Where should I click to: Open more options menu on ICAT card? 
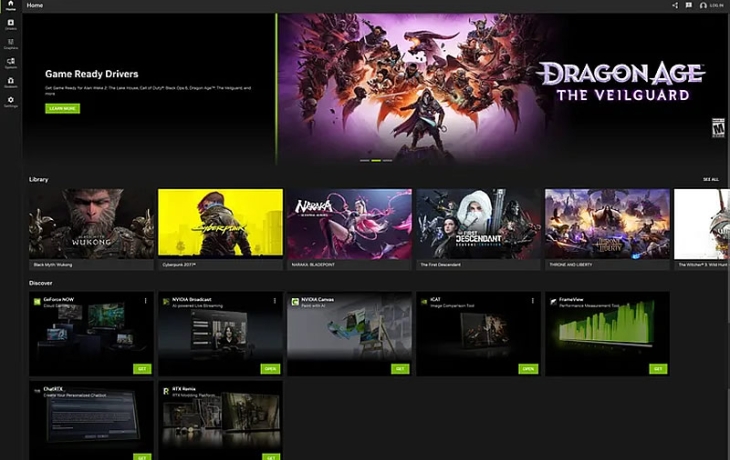(x=533, y=301)
